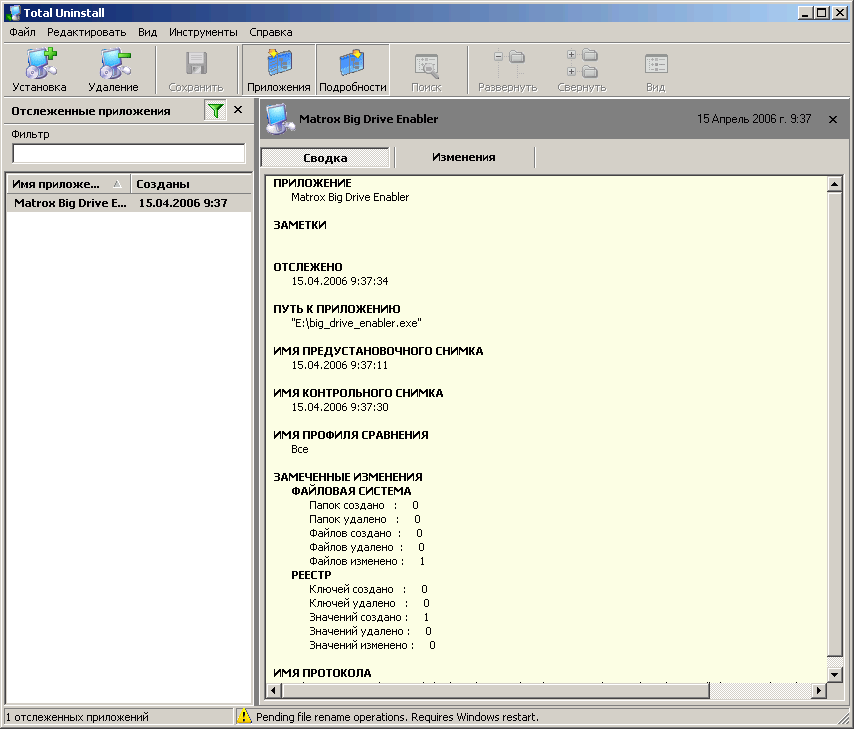Click the Вид toolbar icon

point(656,70)
